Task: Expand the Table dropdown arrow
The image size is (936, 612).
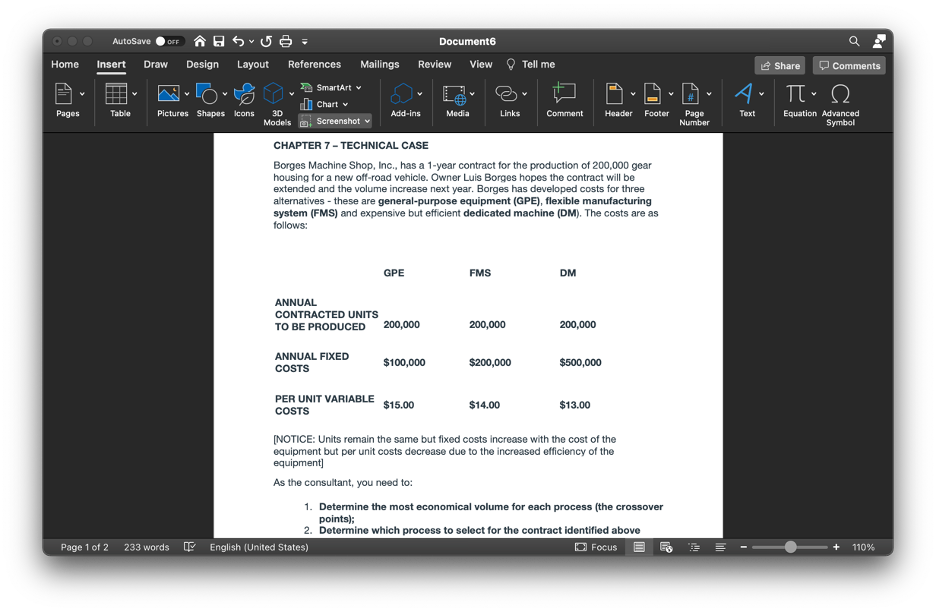Action: click(x=134, y=94)
